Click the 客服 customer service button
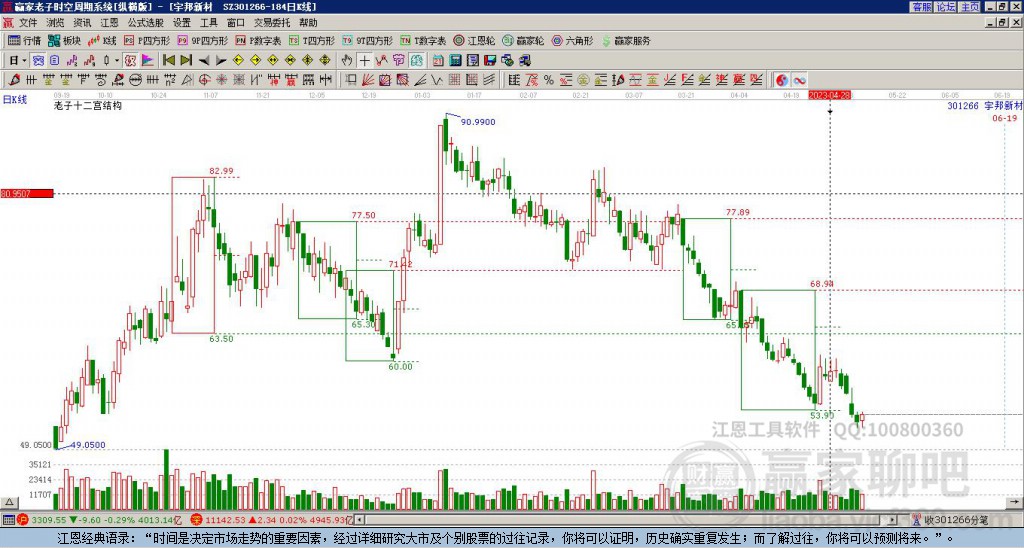Viewport: 1024px width, 548px height. point(921,7)
